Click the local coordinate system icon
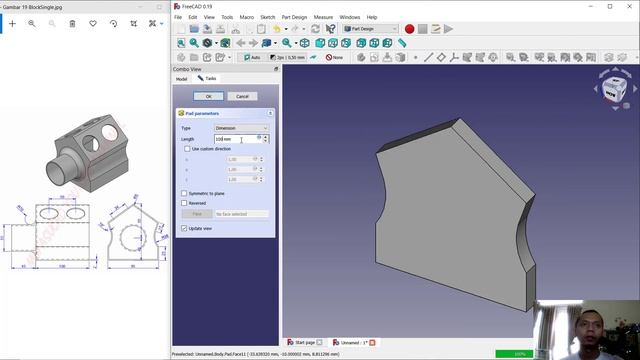640x360 pixels. 454,58
